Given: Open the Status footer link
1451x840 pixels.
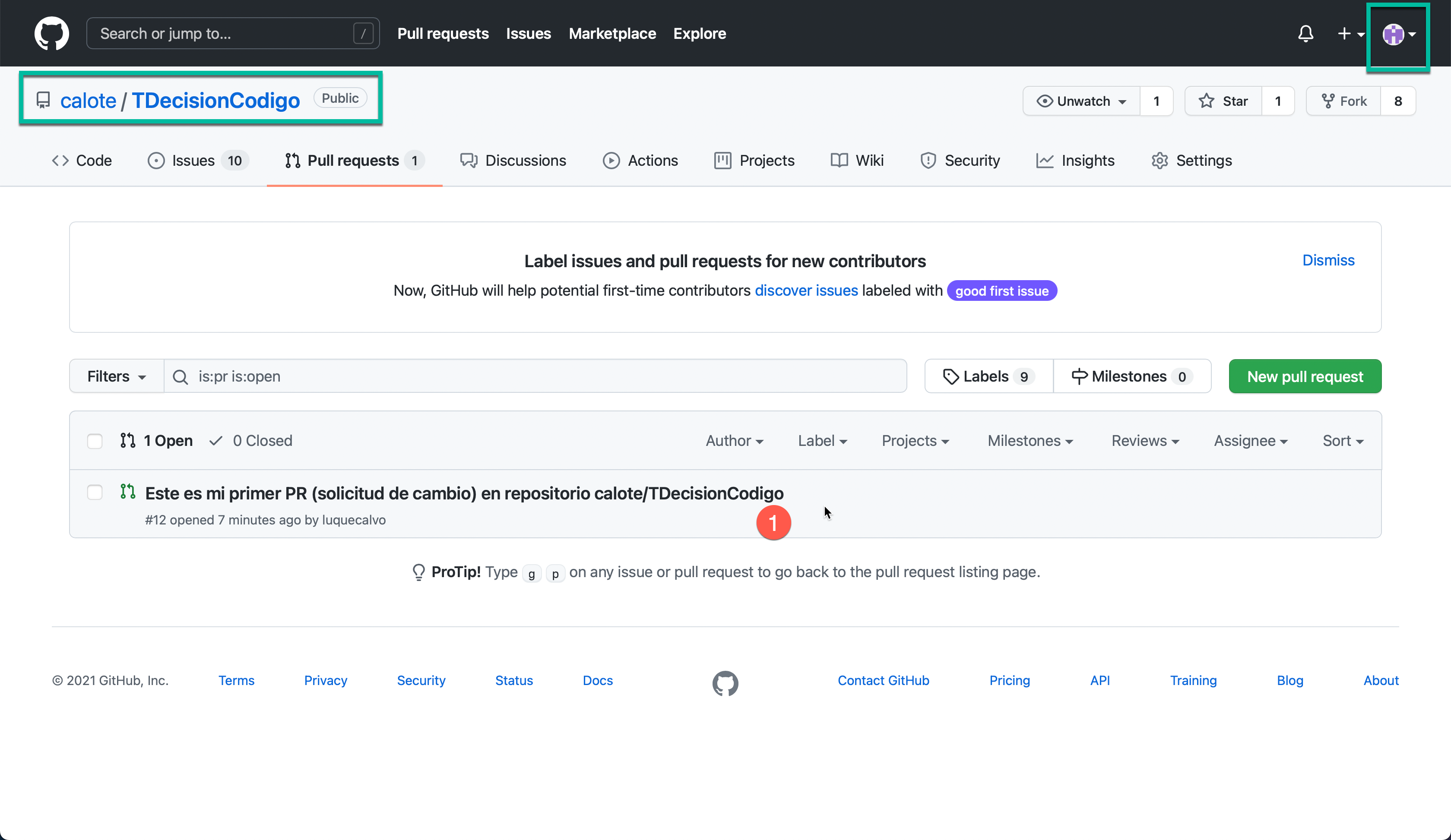Looking at the screenshot, I should click(513, 681).
